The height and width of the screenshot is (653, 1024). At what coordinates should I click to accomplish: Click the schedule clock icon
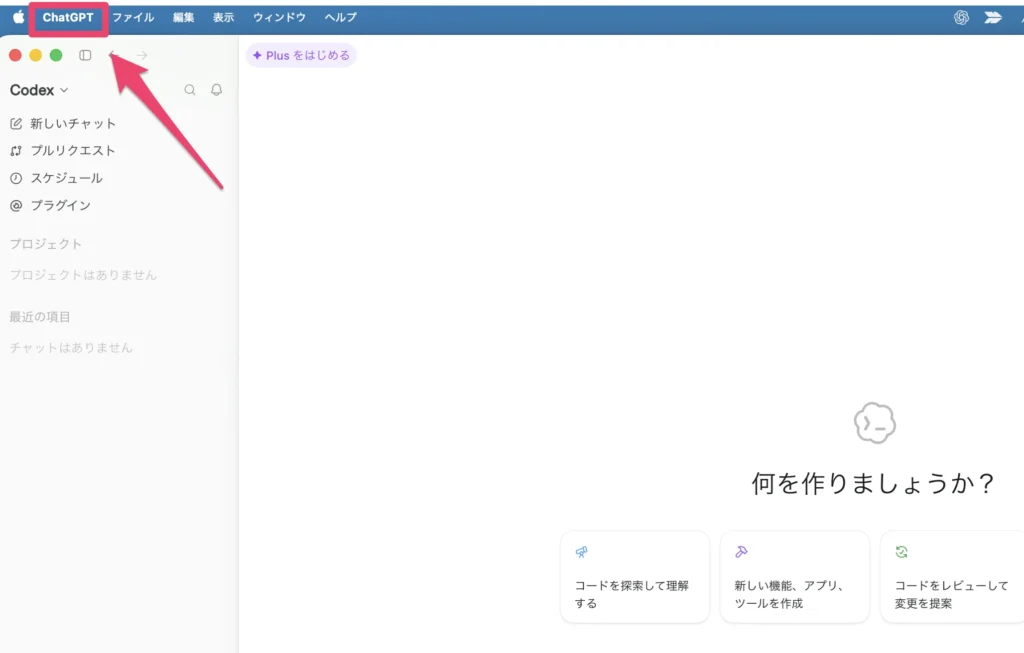16,178
